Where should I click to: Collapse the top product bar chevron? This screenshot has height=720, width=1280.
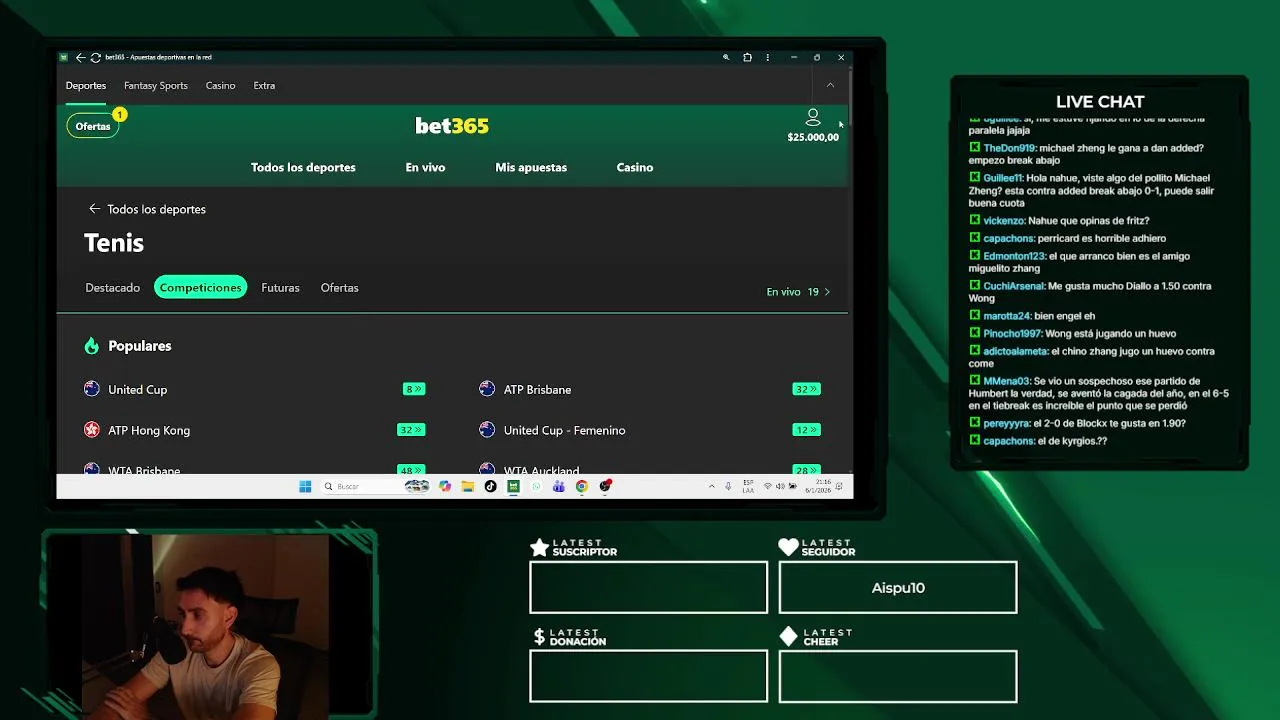[830, 85]
